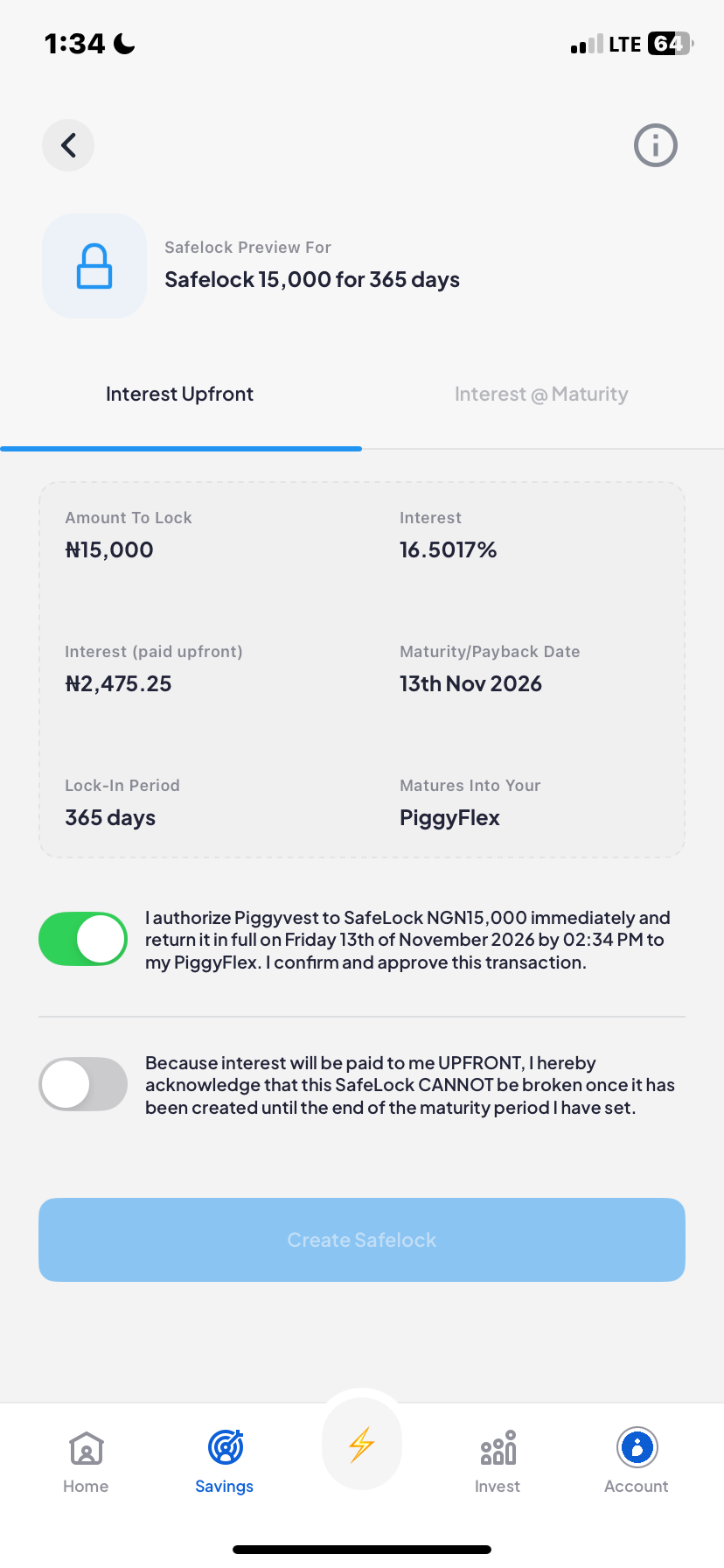The width and height of the screenshot is (724, 1568).
Task: Enable the upfront interest acknowledgment toggle
Action: tap(83, 1084)
